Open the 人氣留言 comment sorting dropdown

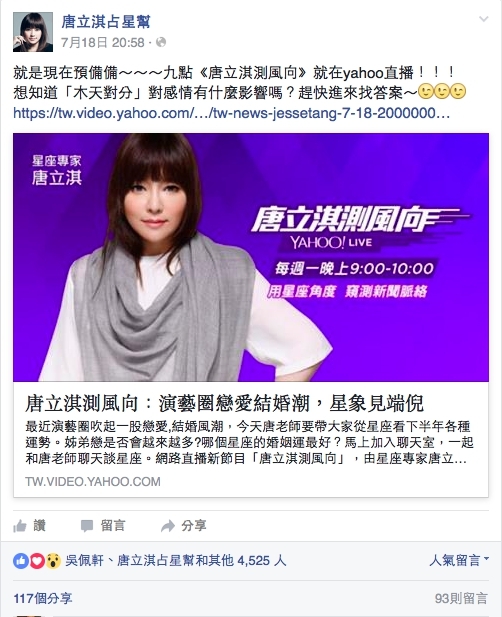[x=459, y=560]
